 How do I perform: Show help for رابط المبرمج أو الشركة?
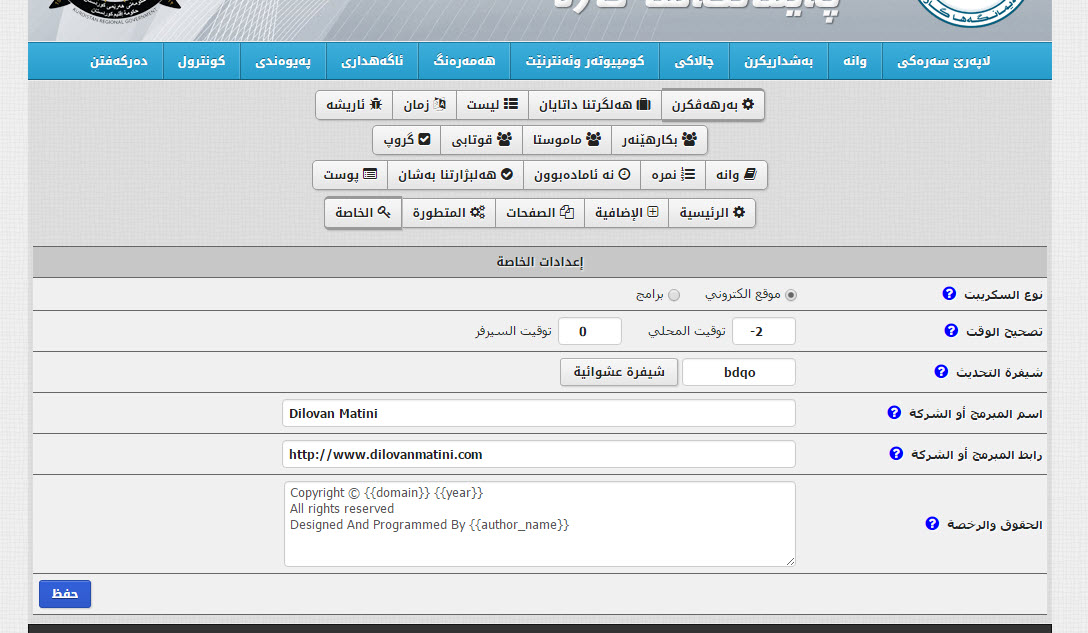tap(896, 453)
